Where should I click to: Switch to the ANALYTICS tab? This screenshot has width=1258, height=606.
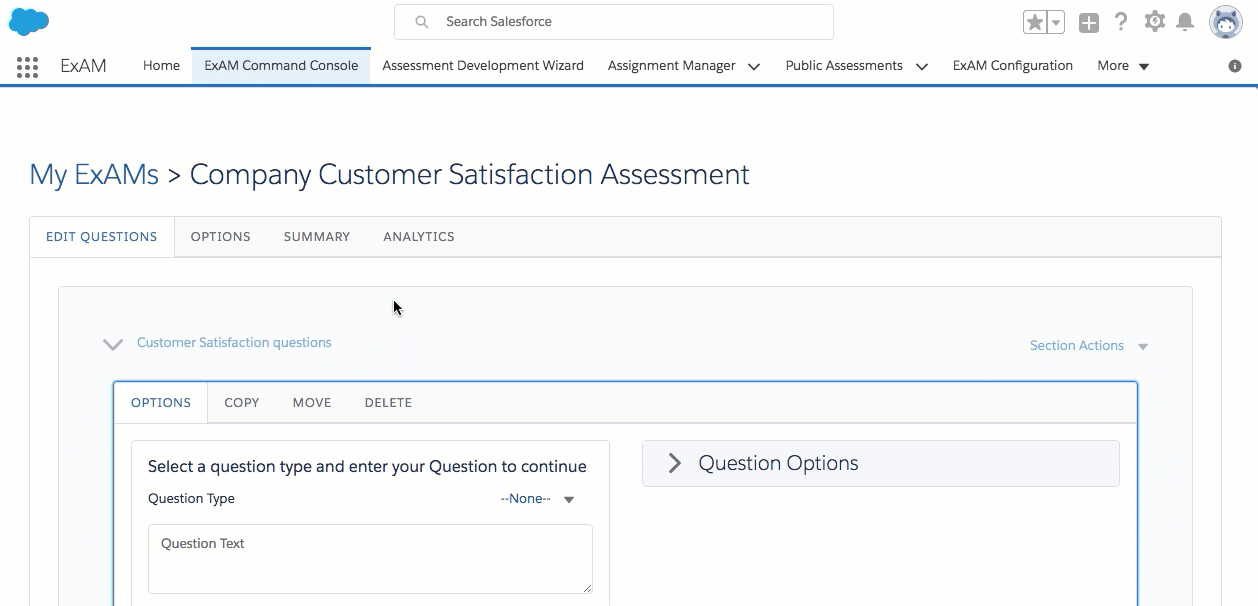(418, 237)
